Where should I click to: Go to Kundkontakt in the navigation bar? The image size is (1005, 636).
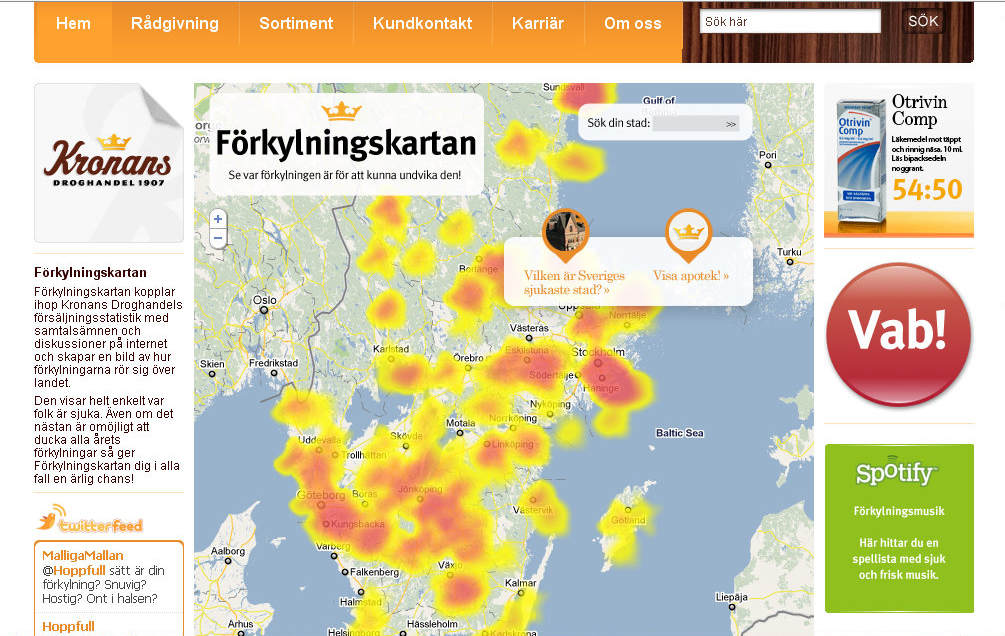point(422,24)
